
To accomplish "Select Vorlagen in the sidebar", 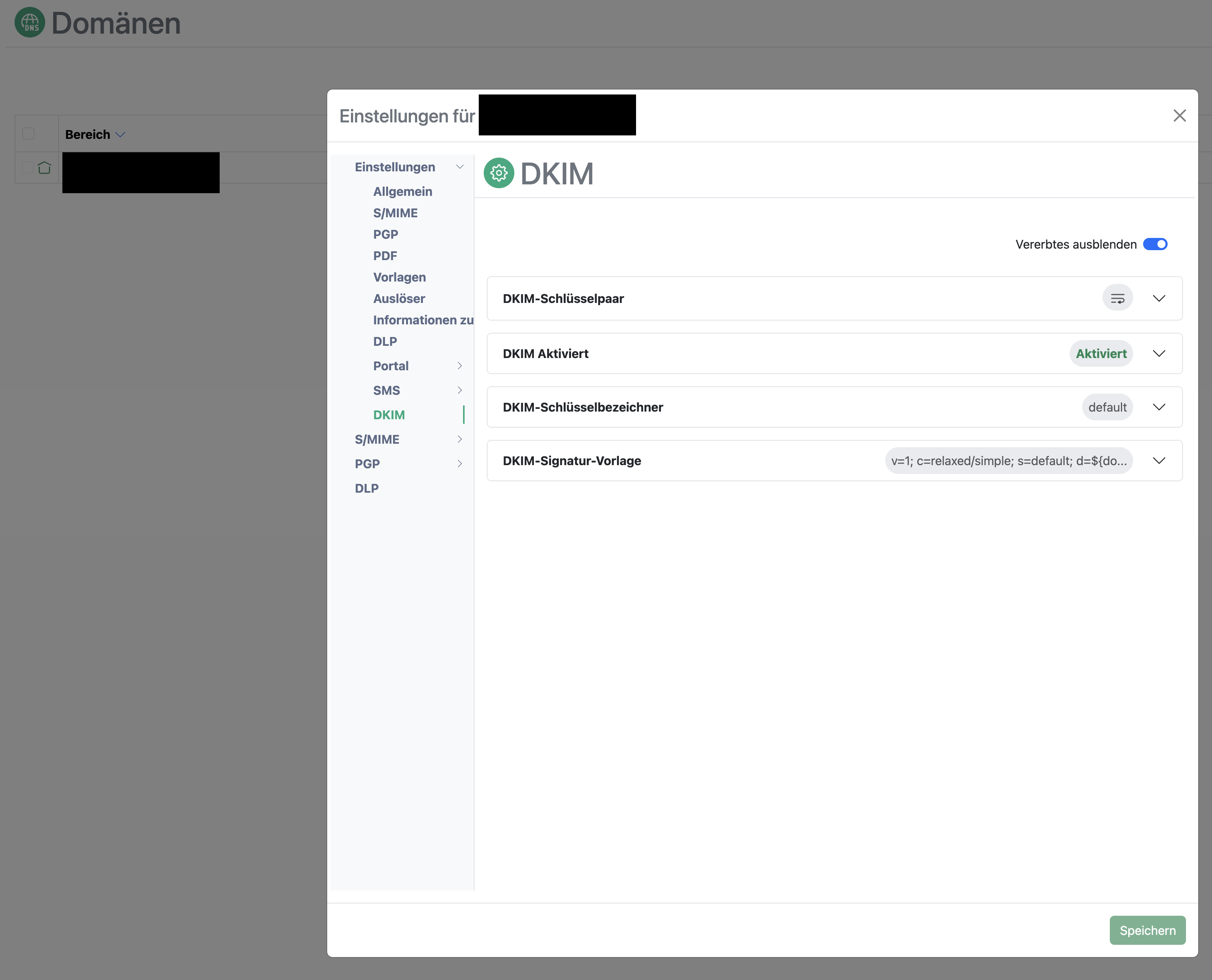I will click(x=399, y=277).
